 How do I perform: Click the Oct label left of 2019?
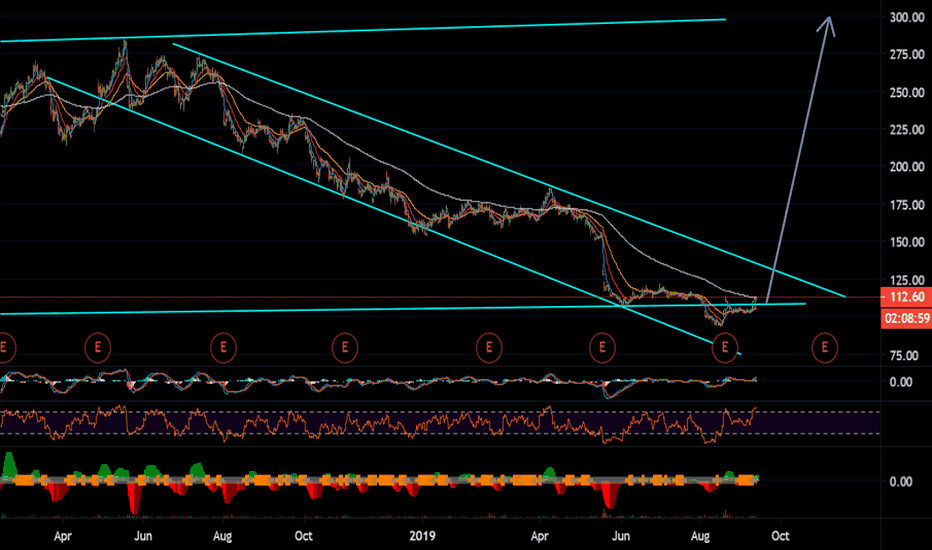click(x=303, y=536)
